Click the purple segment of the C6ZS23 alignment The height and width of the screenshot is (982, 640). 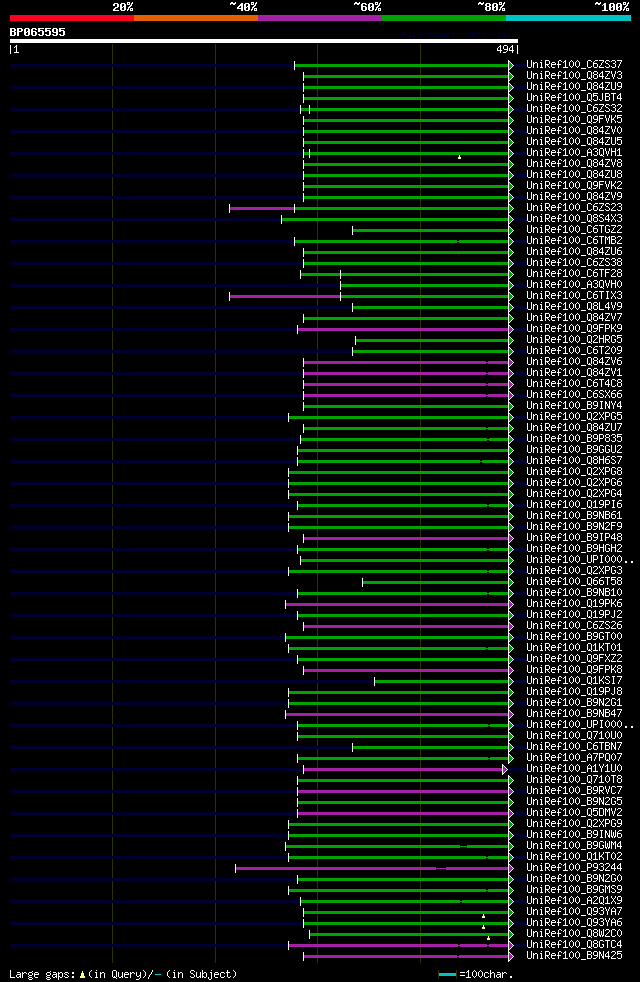(262, 209)
